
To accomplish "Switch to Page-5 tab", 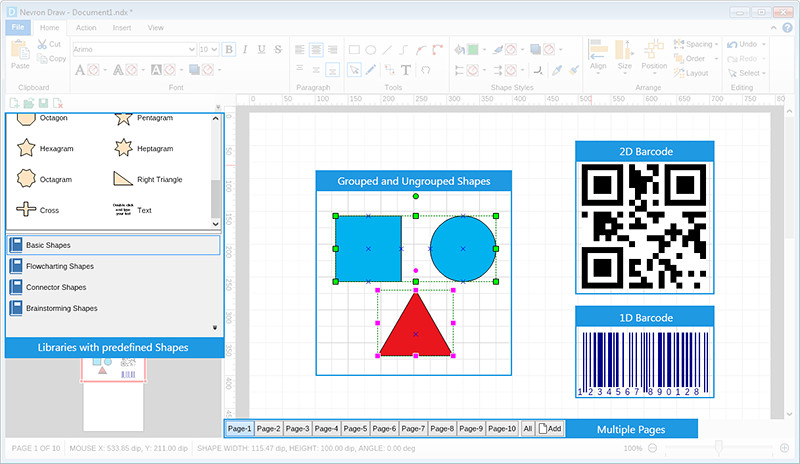I will (356, 428).
